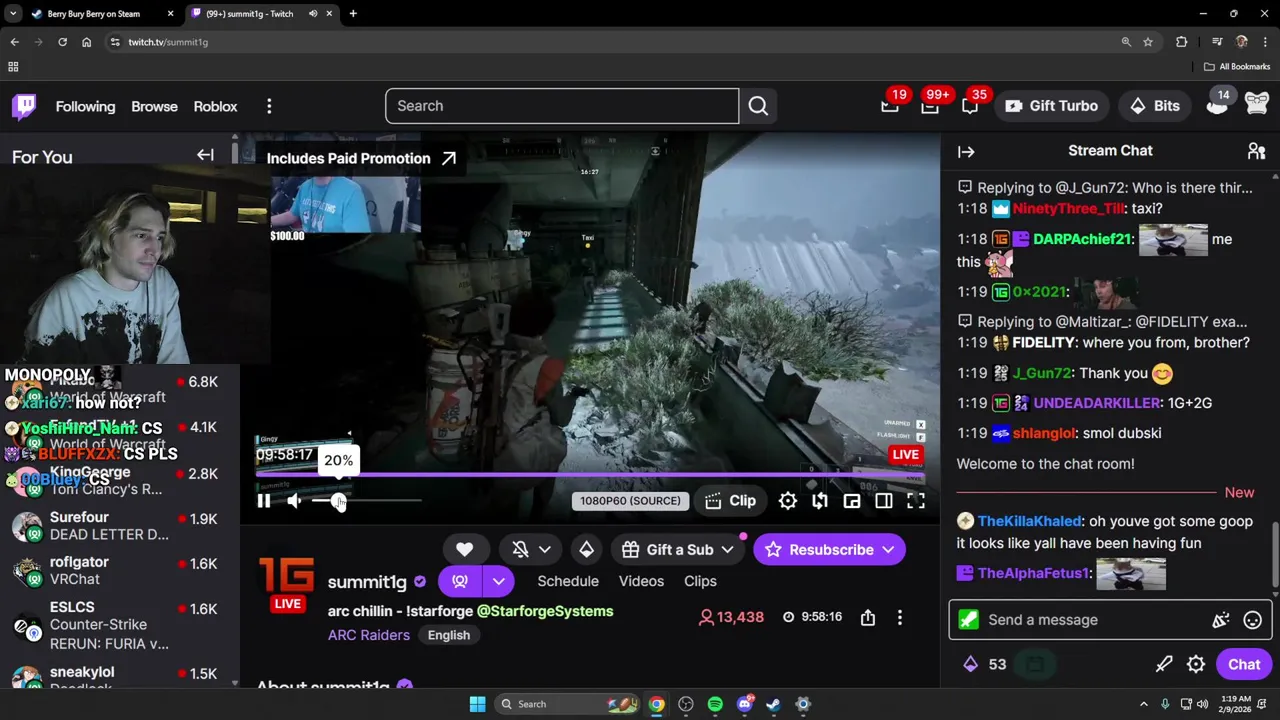1280x720 pixels.
Task: Toggle theatre mode in the player
Action: point(884,501)
